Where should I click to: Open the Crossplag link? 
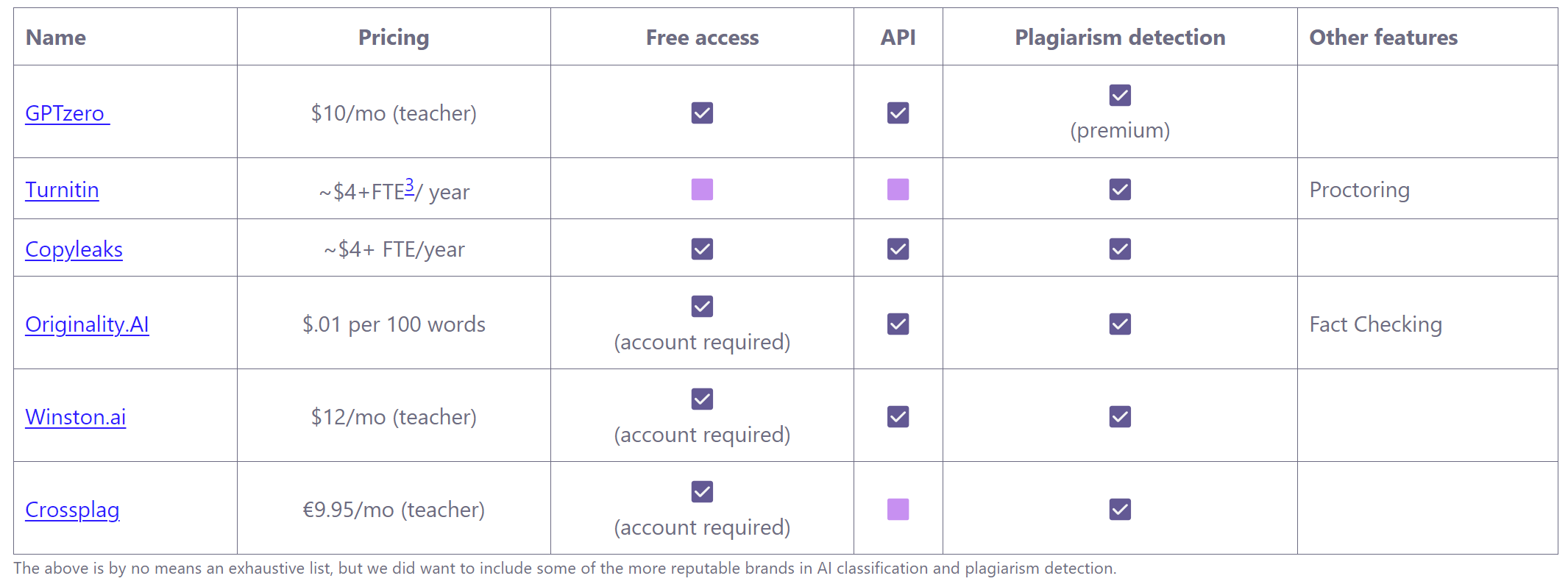pyautogui.click(x=72, y=510)
